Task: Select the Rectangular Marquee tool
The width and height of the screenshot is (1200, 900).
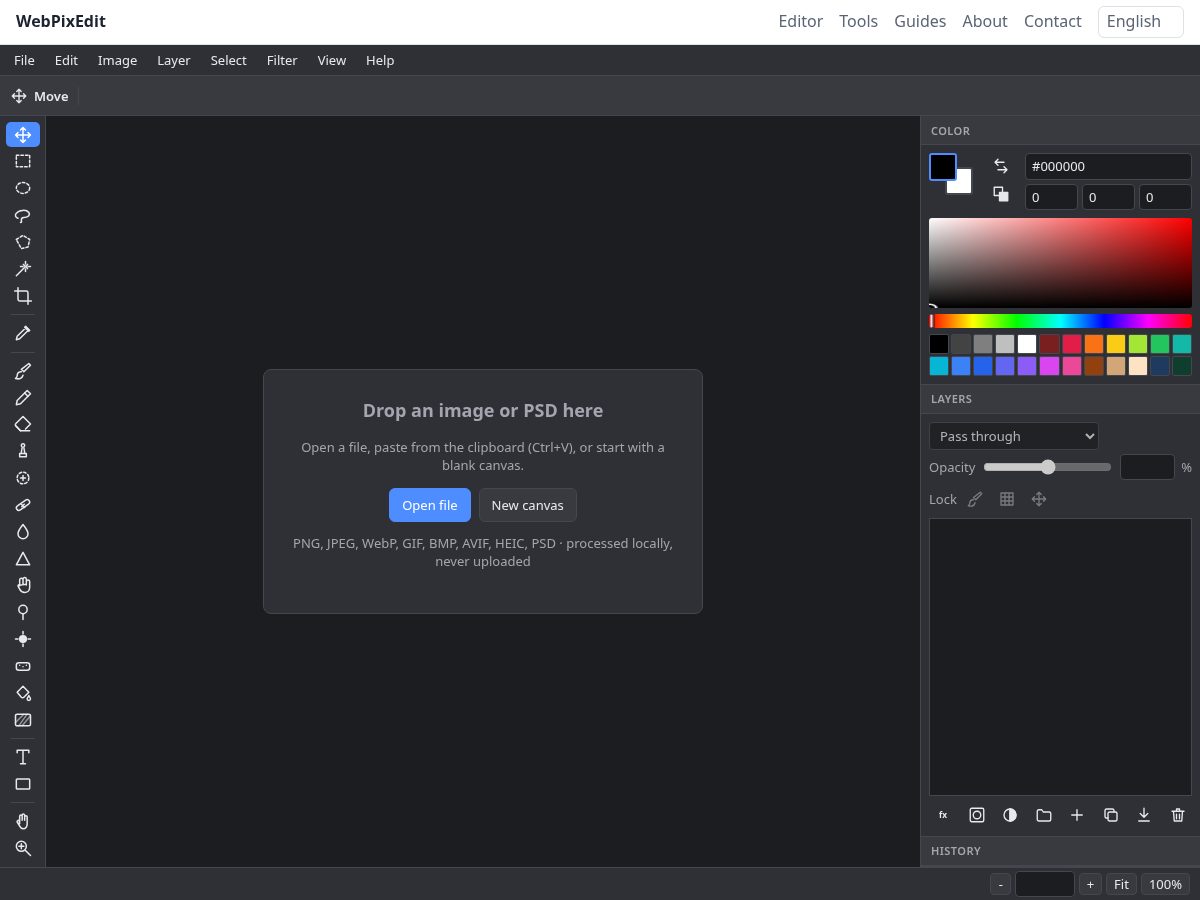Action: (23, 161)
